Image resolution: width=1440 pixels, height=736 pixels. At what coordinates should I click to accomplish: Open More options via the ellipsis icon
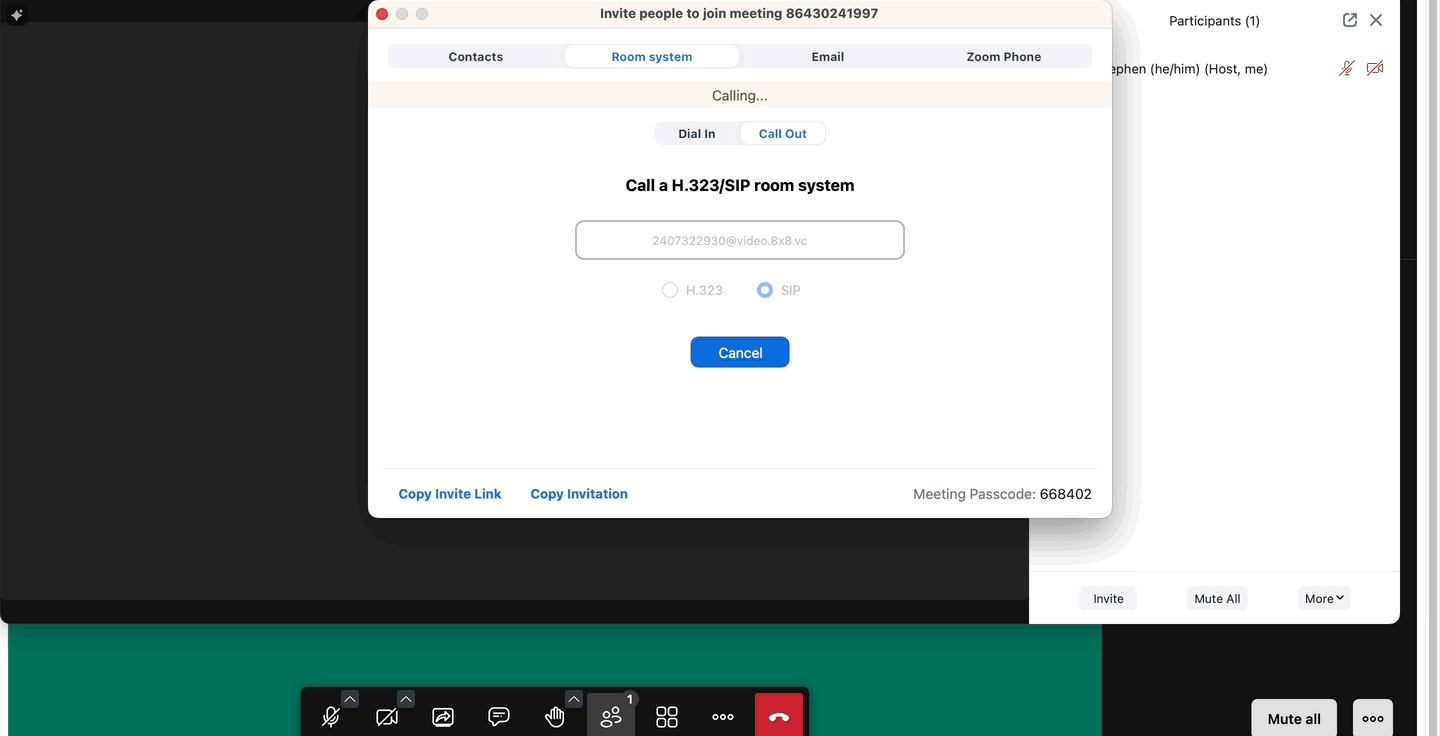723,716
